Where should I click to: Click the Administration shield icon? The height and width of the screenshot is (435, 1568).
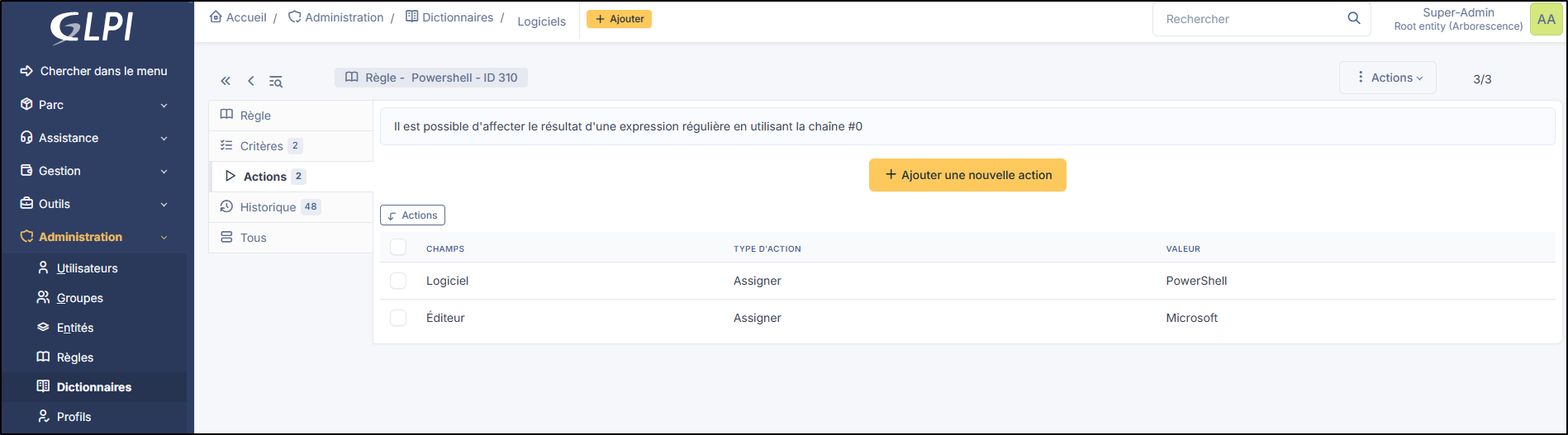coord(26,237)
